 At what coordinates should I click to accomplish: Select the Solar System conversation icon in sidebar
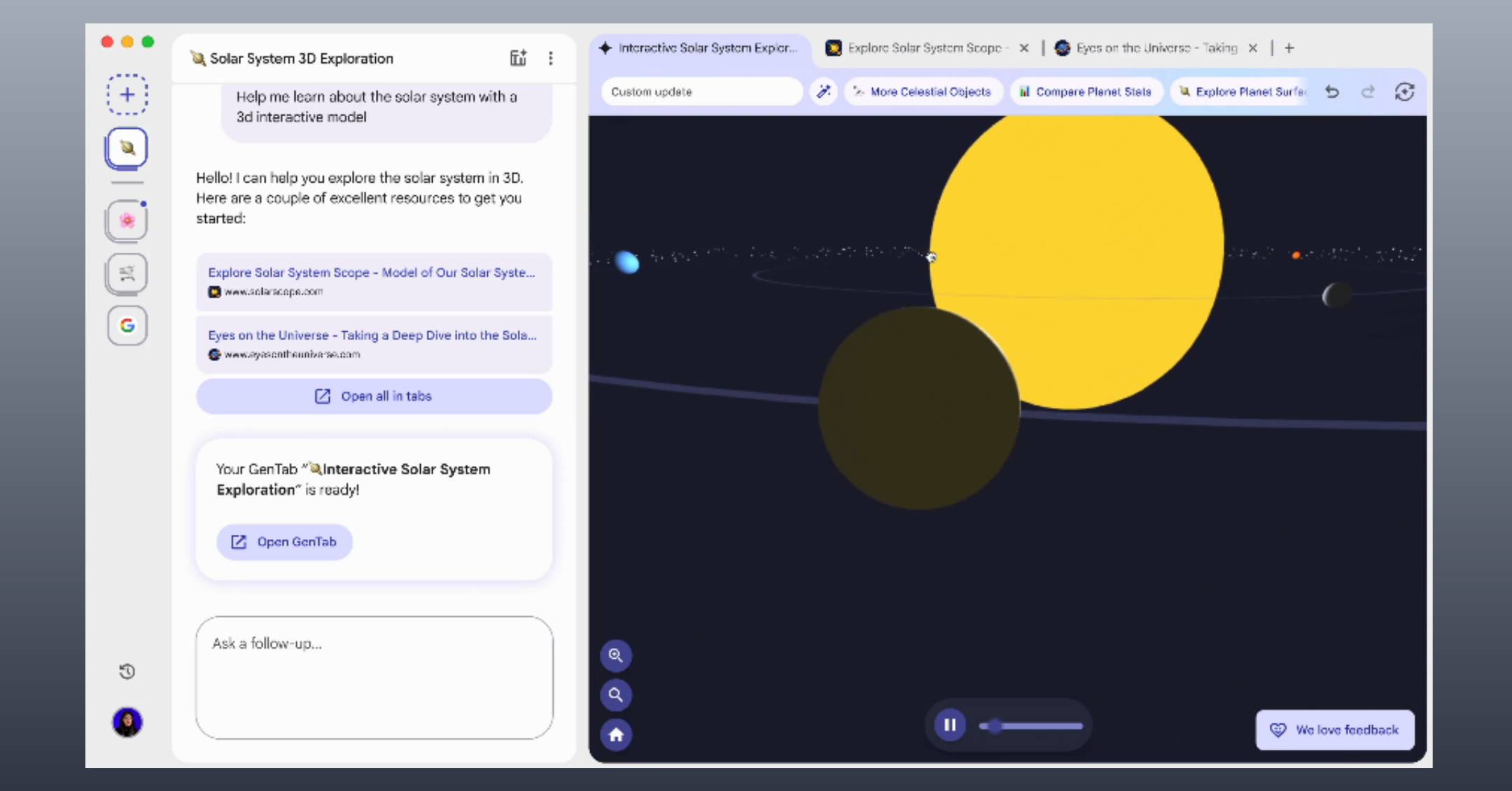tap(127, 148)
